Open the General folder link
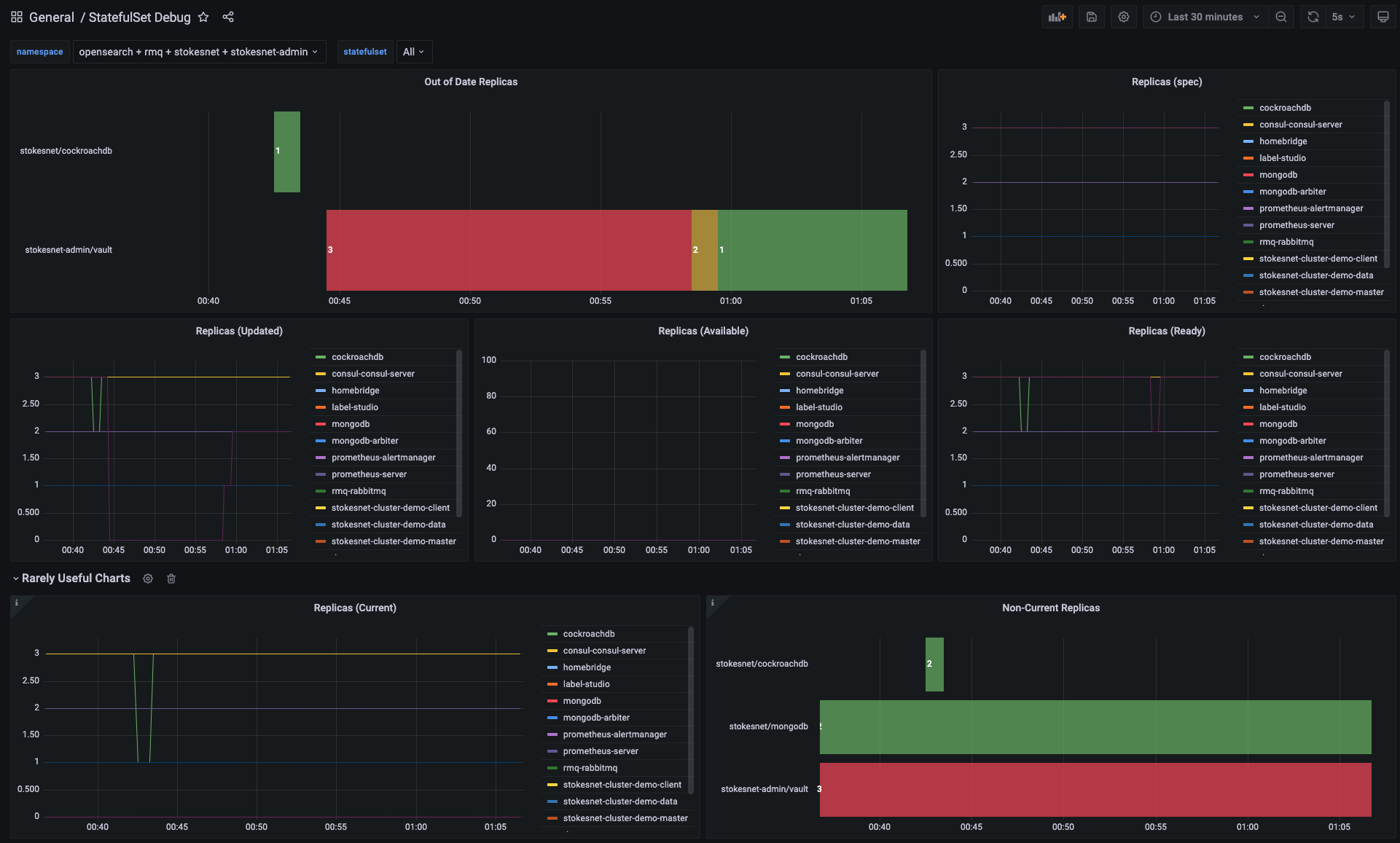Viewport: 1400px width, 843px height. tap(51, 17)
